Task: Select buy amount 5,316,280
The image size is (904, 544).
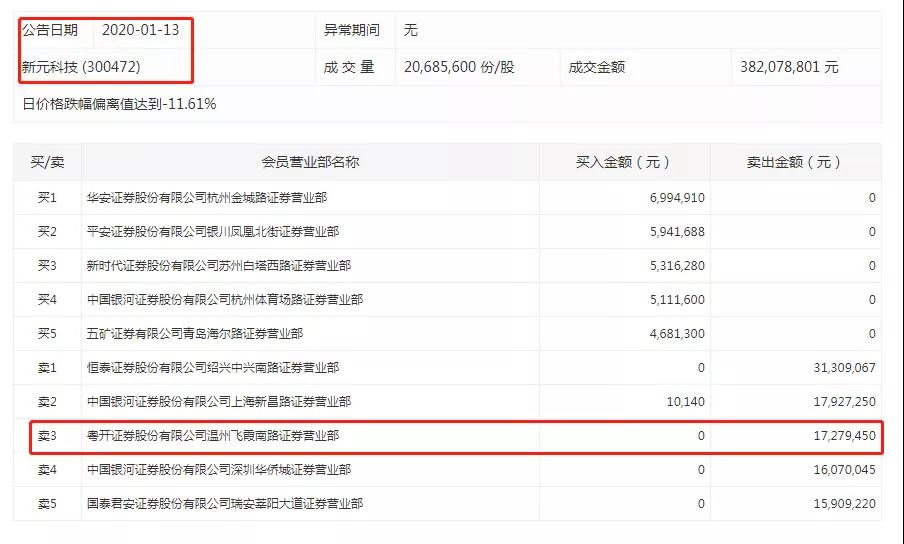Action: [x=677, y=266]
